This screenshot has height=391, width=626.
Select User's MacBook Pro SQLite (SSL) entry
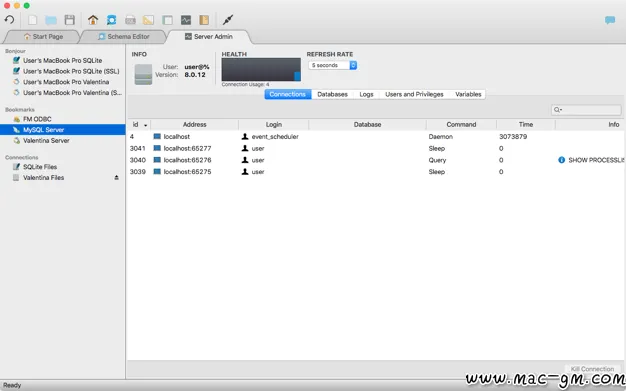pyautogui.click(x=71, y=71)
